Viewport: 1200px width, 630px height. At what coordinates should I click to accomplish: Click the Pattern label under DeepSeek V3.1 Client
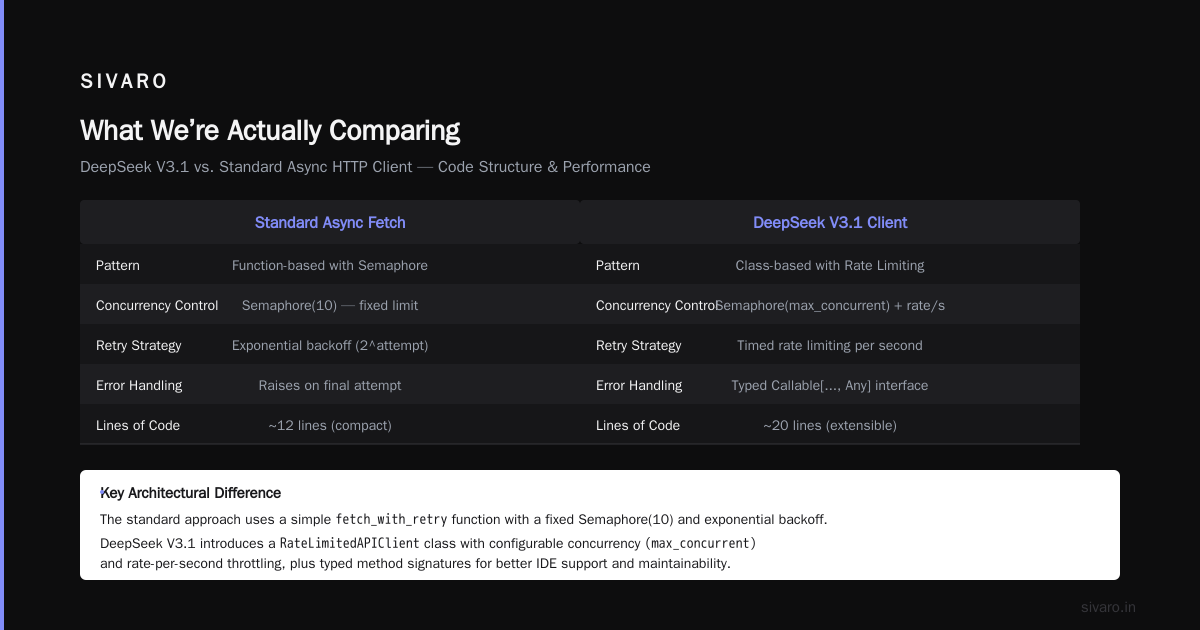click(x=618, y=265)
